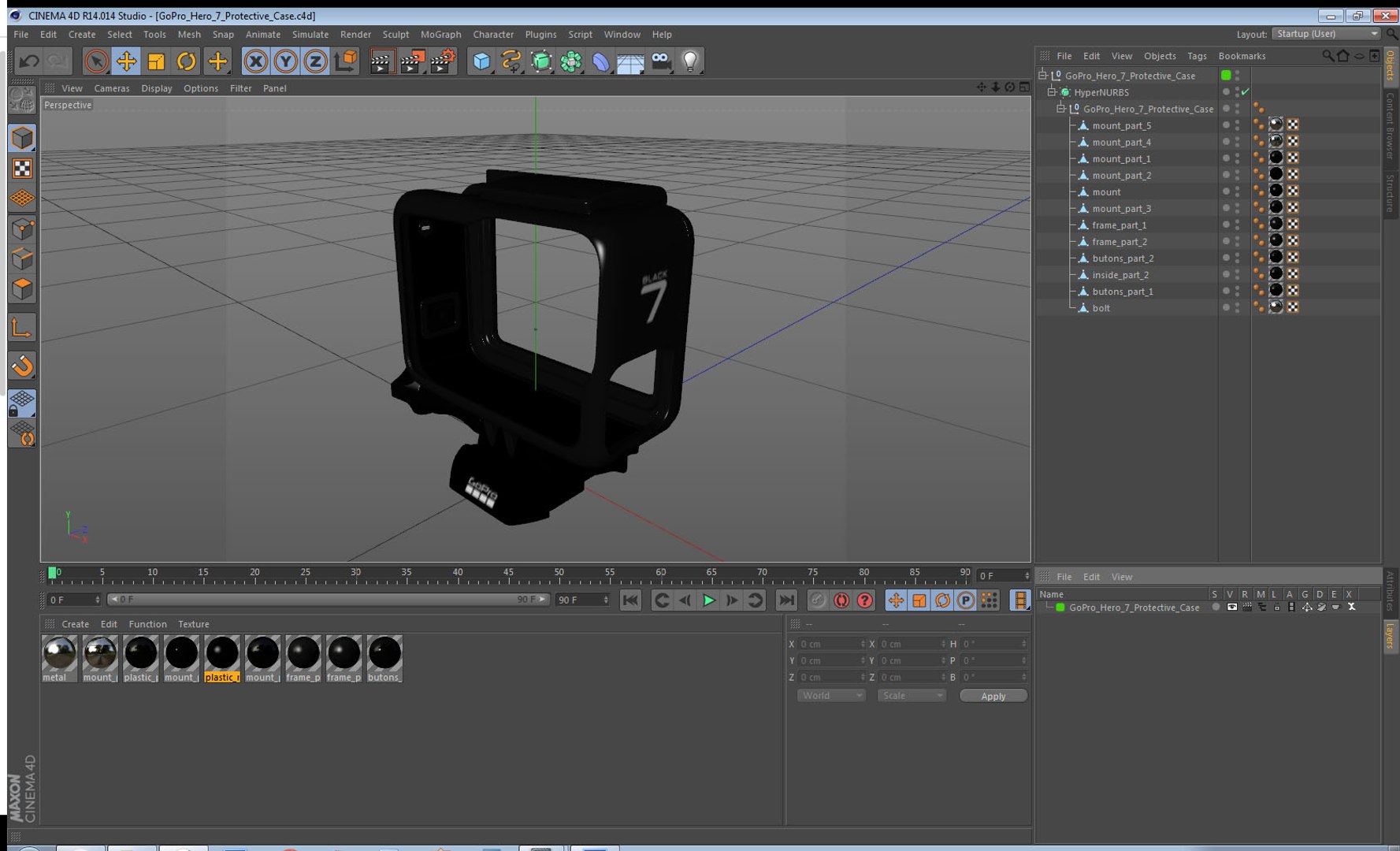Open the Bookmarks menu in object manager
Viewport: 1400px width, 851px height.
[x=1242, y=56]
